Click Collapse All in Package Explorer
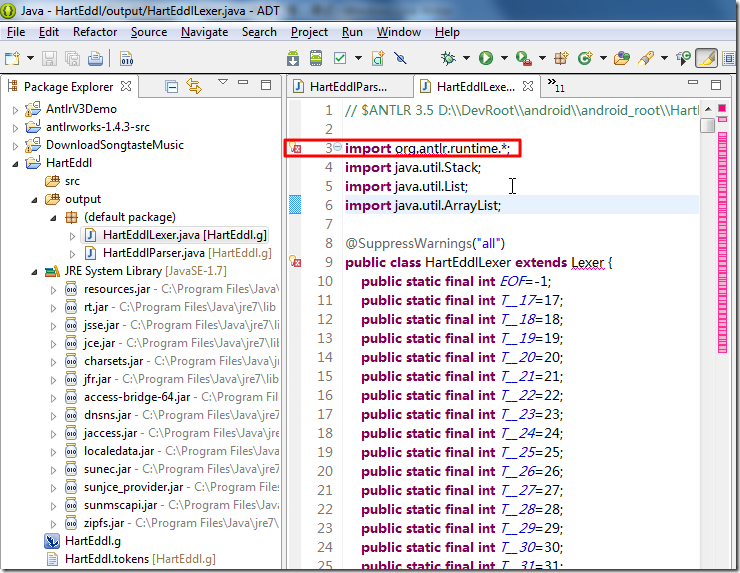This screenshot has width=740, height=573. (x=171, y=86)
